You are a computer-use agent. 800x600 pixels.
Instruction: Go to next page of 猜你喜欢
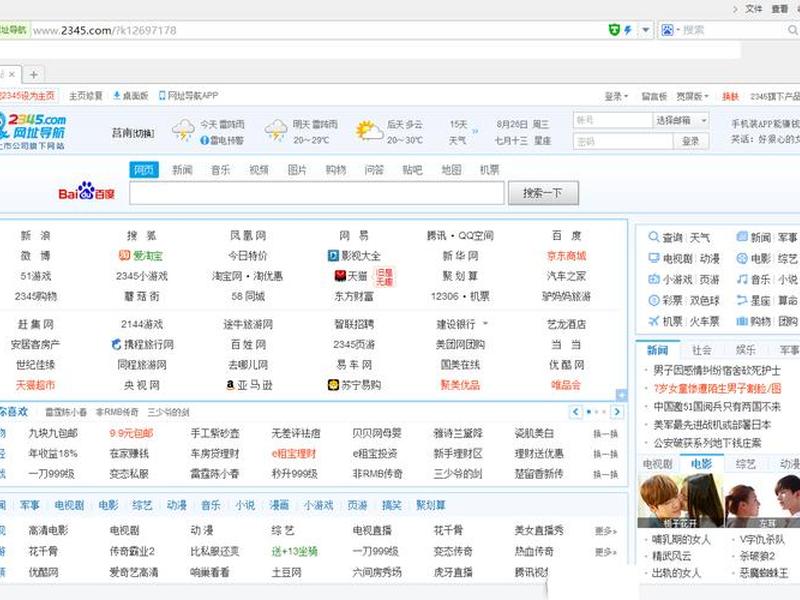point(617,412)
